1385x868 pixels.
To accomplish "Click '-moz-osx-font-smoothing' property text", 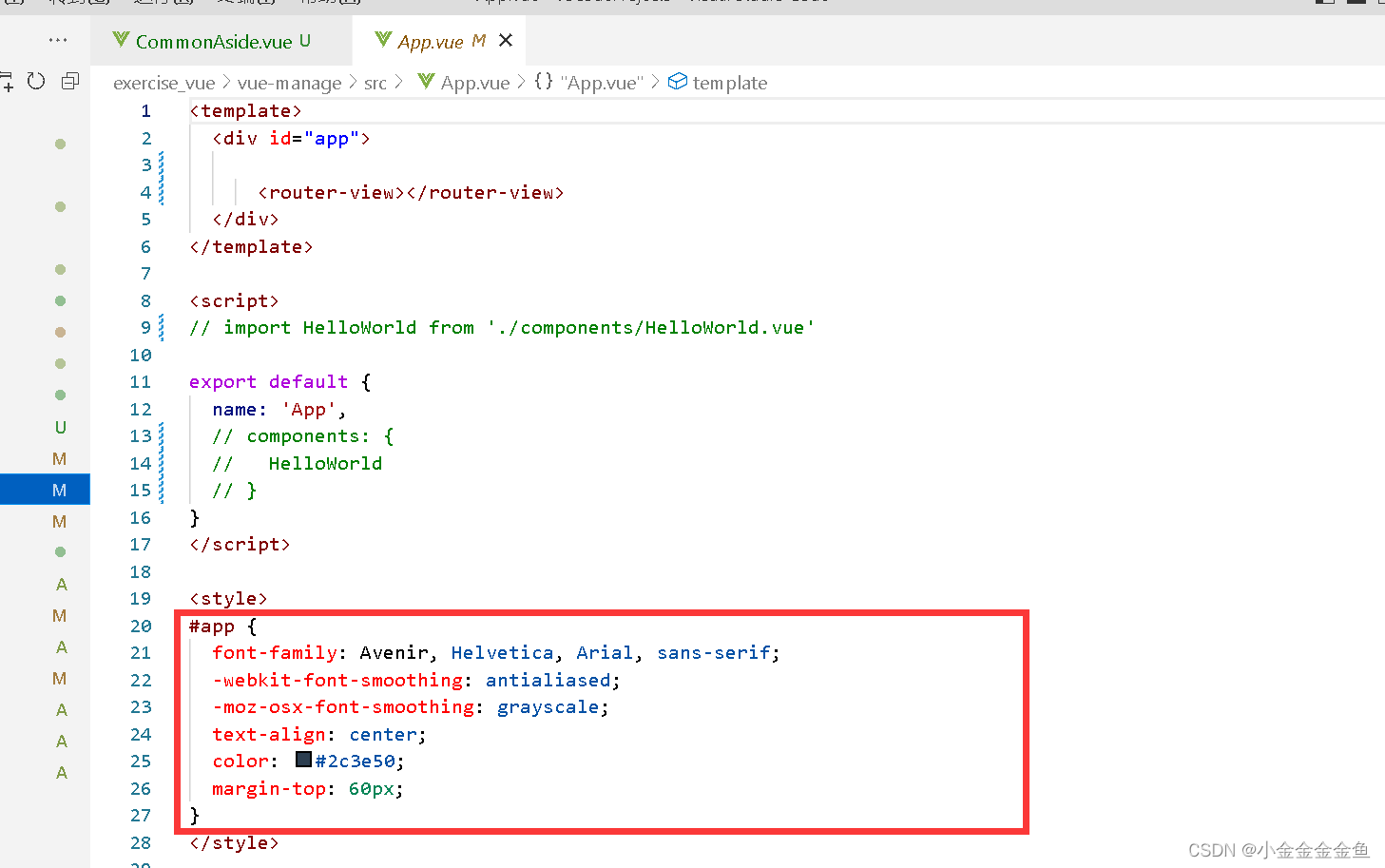I will (343, 706).
